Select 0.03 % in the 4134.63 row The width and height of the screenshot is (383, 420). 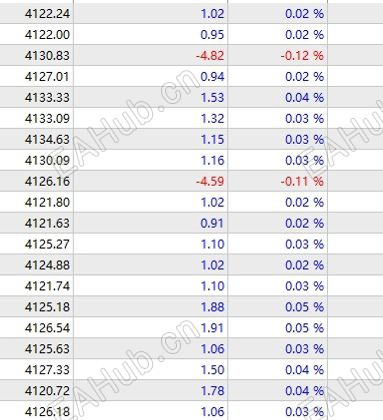pos(304,139)
